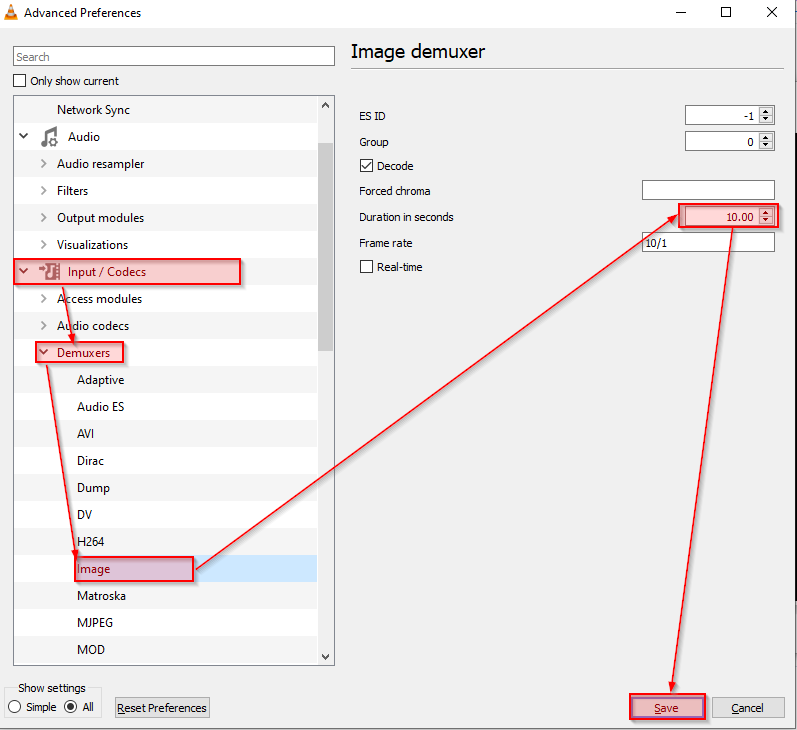This screenshot has height=730, width=797.
Task: Toggle Only show current checkbox
Action: click(x=20, y=81)
